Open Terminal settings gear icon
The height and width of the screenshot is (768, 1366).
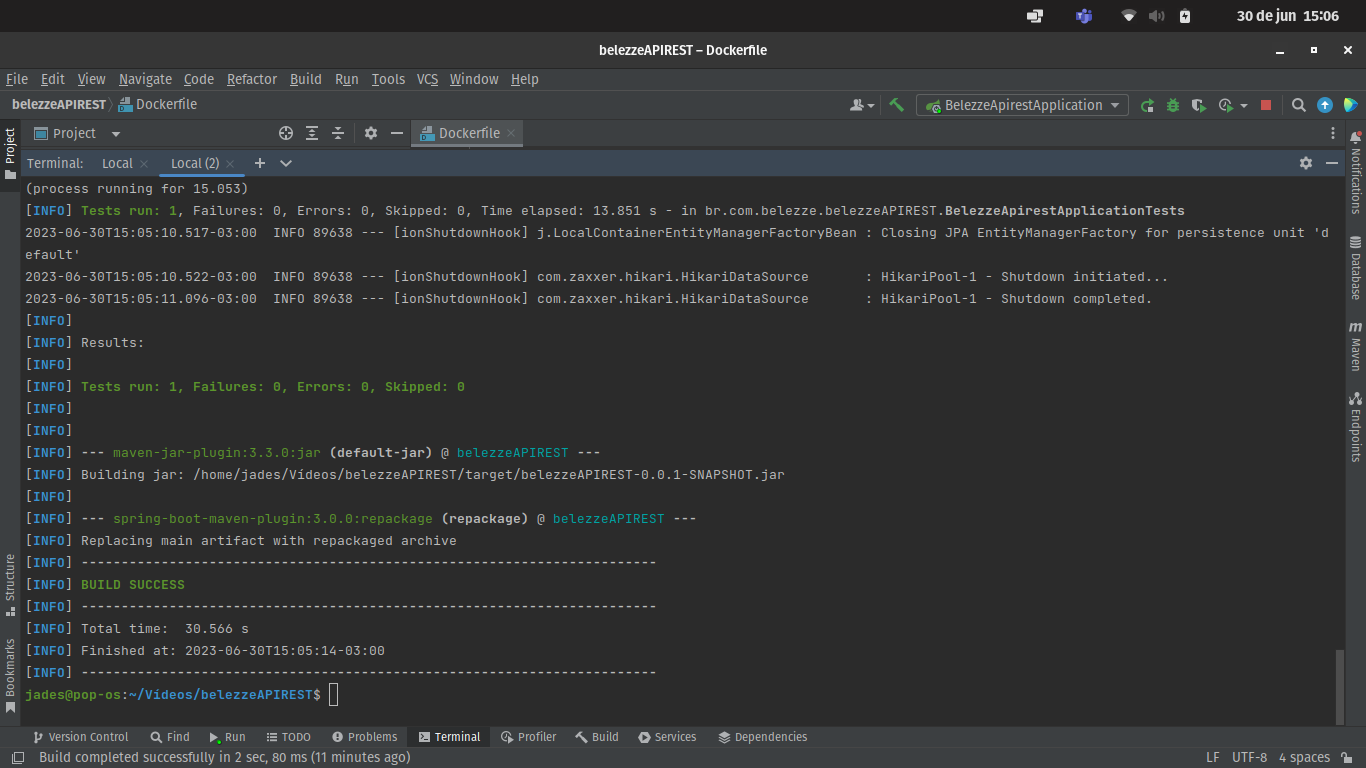pyautogui.click(x=1306, y=163)
